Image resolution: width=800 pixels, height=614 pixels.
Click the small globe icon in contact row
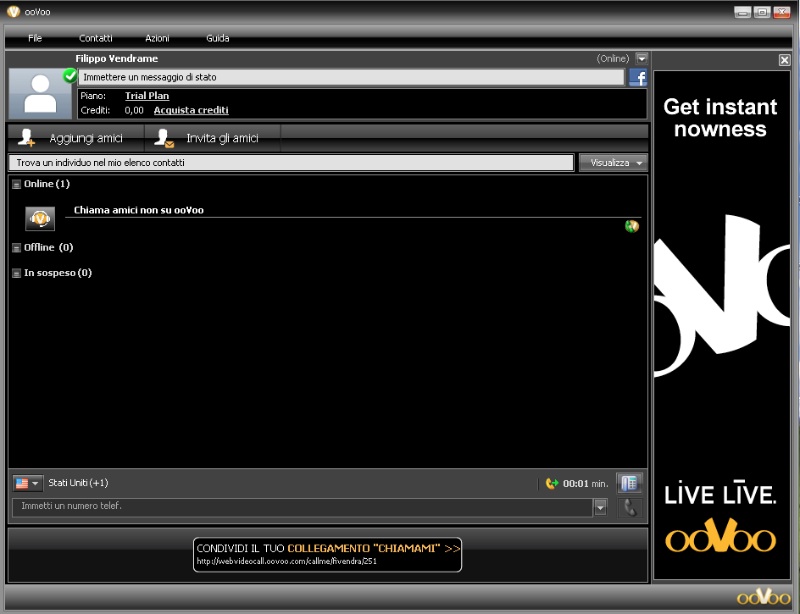pyautogui.click(x=632, y=226)
